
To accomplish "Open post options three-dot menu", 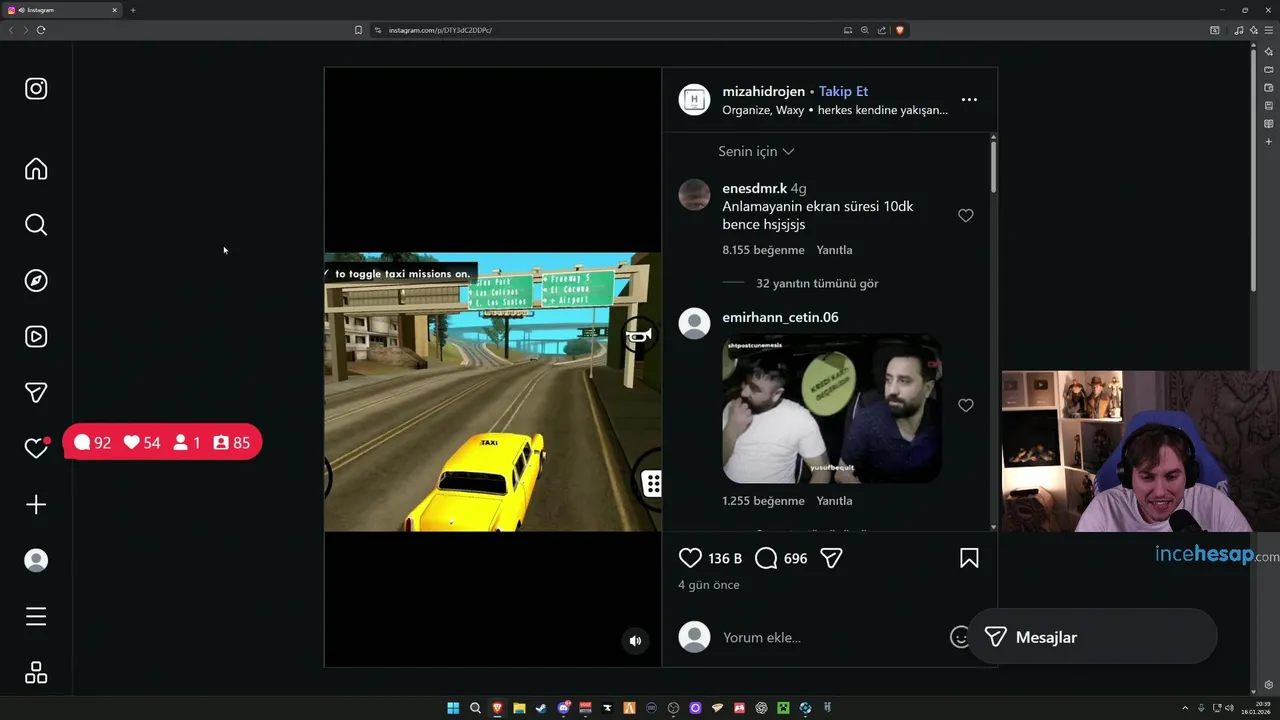I will [x=969, y=100].
